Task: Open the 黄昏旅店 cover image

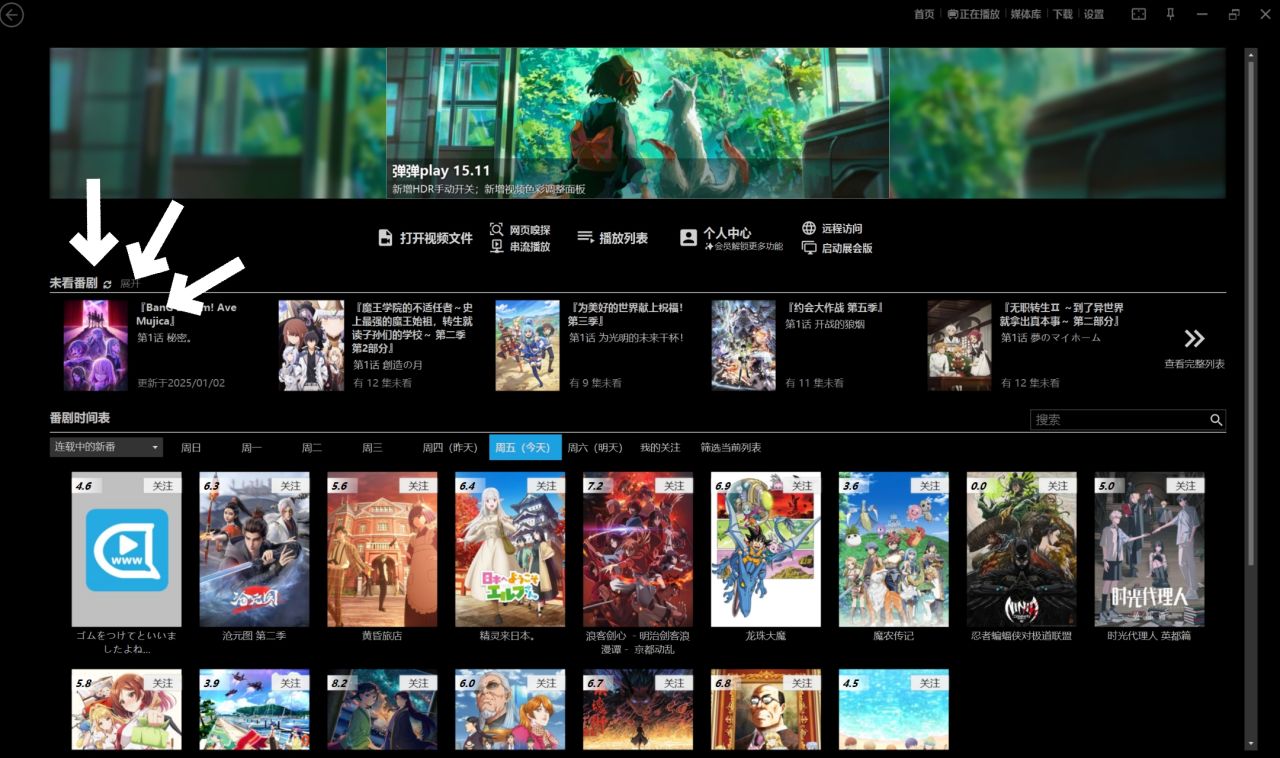Action: (383, 549)
